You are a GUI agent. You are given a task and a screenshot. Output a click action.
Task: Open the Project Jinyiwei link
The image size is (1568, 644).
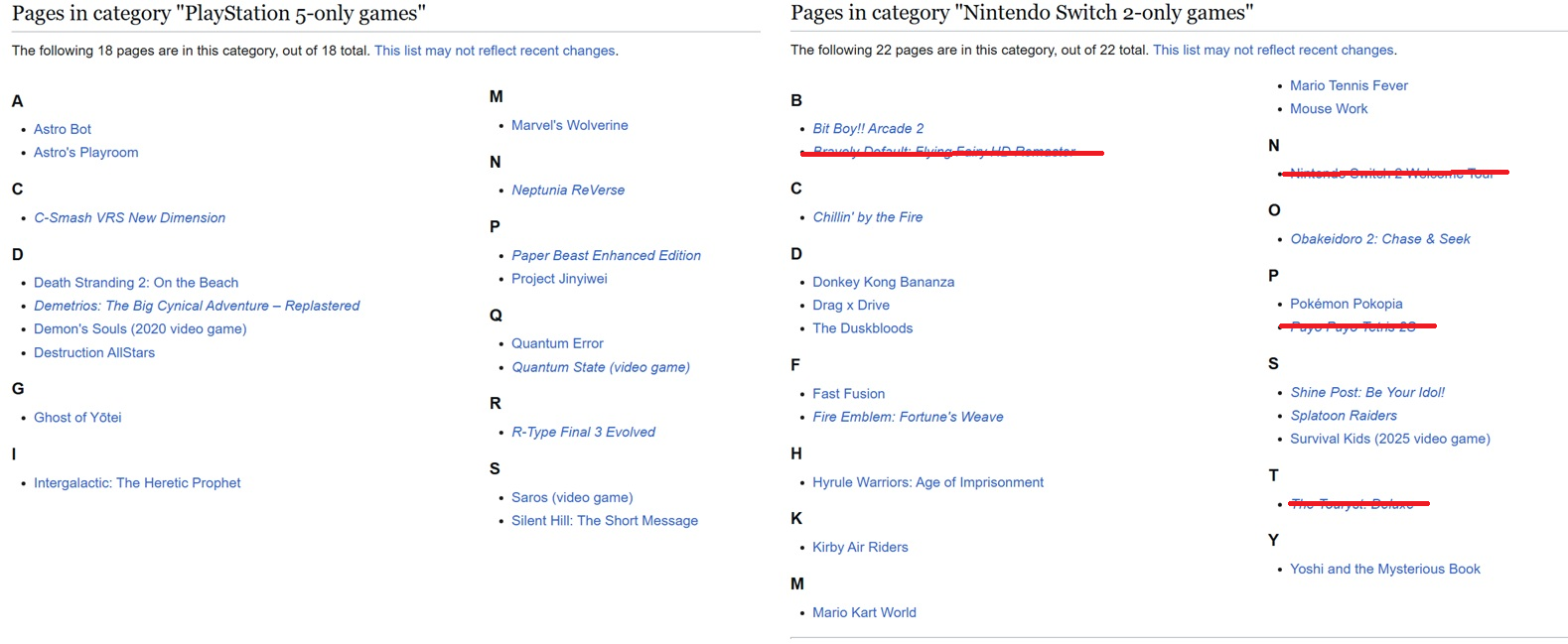559,278
